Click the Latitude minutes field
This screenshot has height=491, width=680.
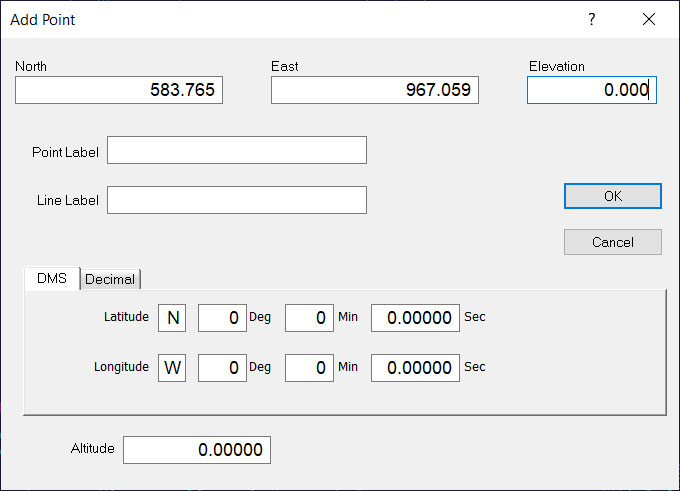[x=309, y=318]
